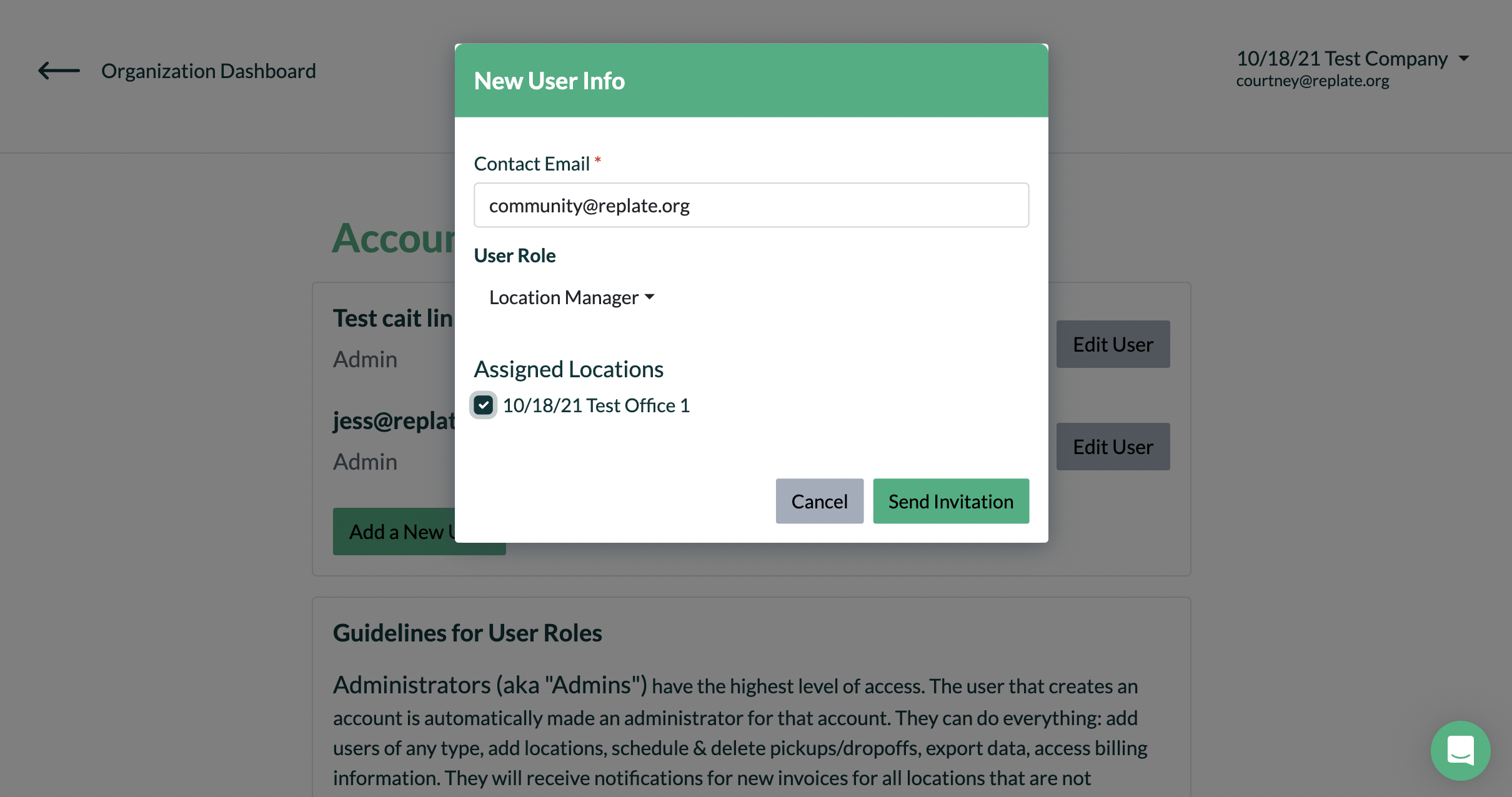Click Edit User for jess@replate.org
The image size is (1512, 797).
pyautogui.click(x=1113, y=446)
